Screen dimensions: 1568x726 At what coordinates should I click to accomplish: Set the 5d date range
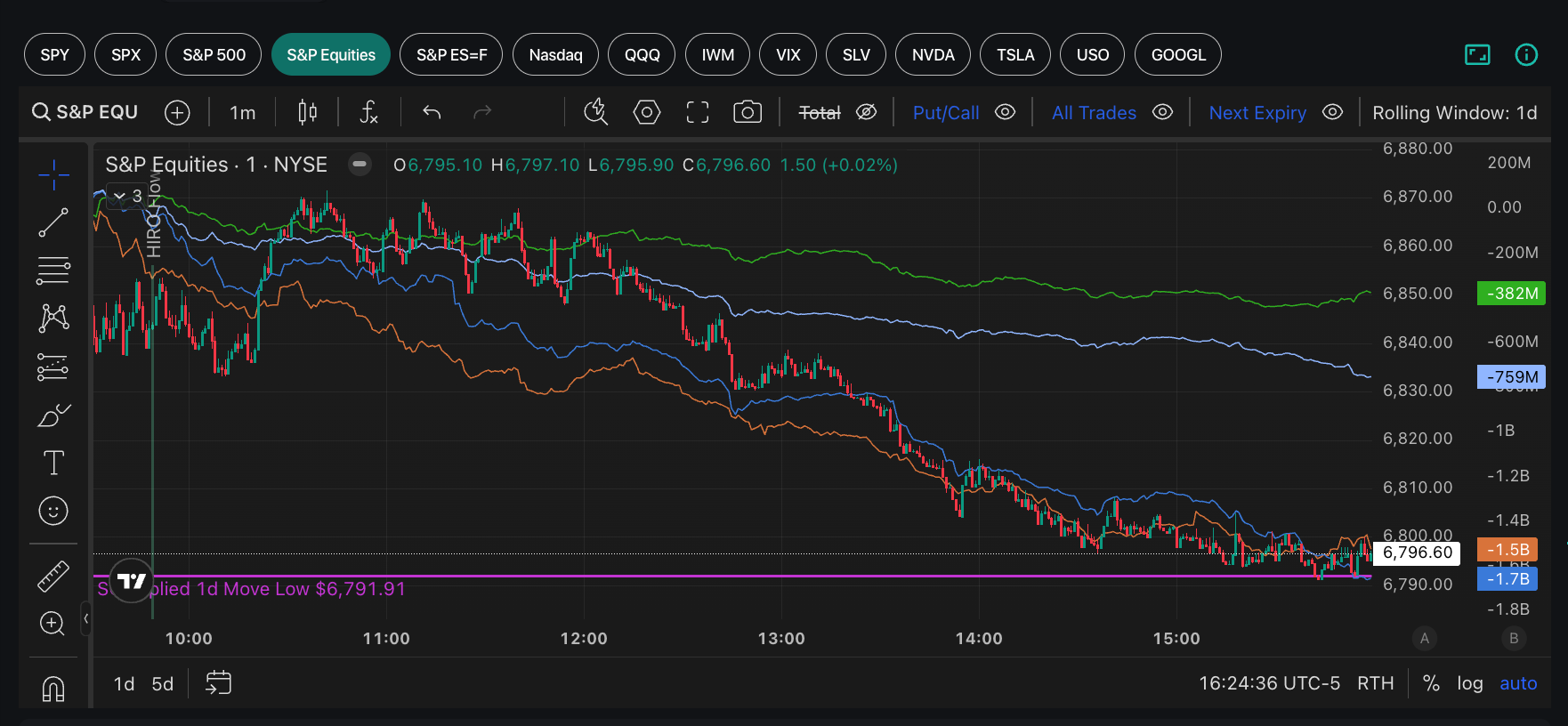pos(163,683)
